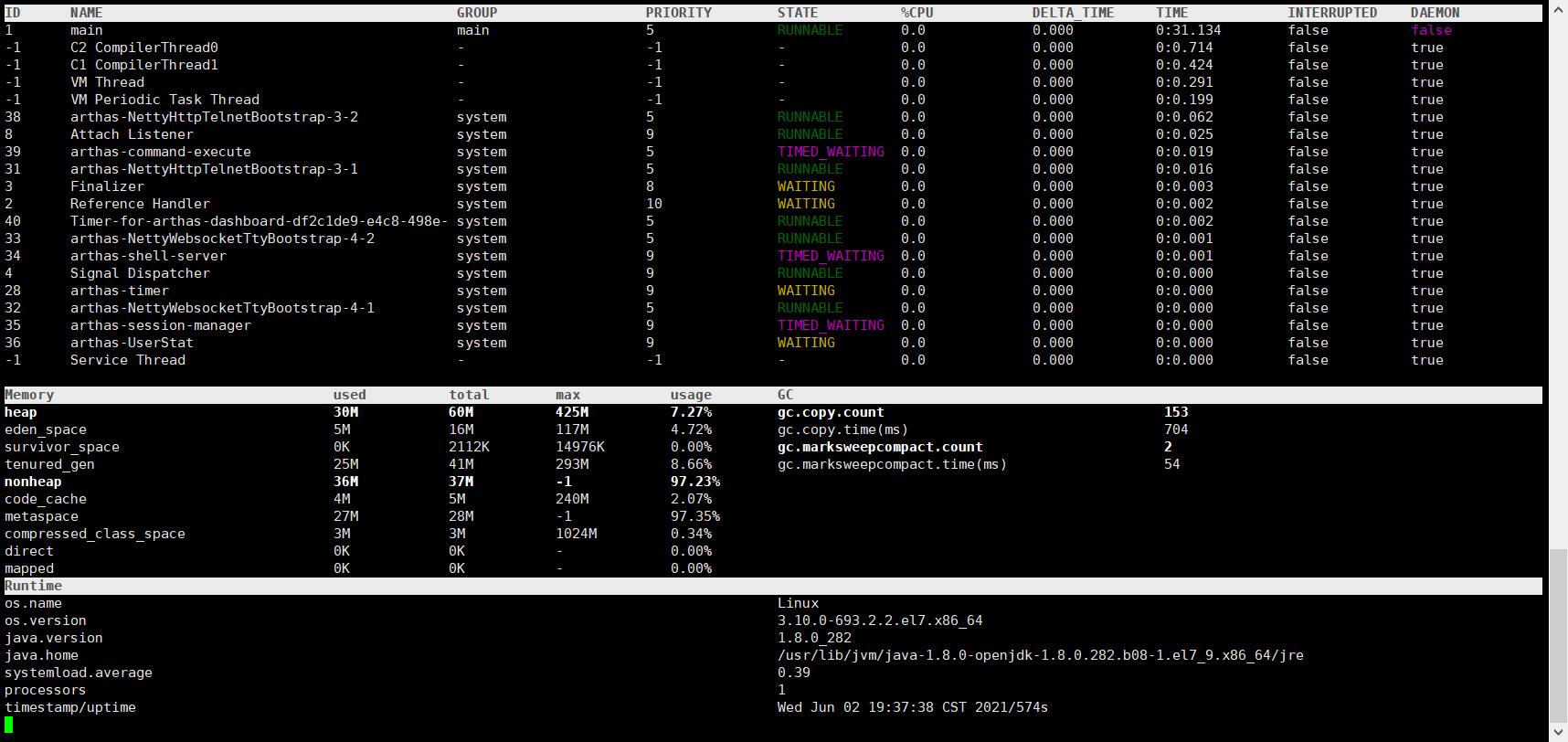The image size is (1568, 742).
Task: Click the 'VM Periodic Task Thread' entry
Action: click(x=164, y=100)
